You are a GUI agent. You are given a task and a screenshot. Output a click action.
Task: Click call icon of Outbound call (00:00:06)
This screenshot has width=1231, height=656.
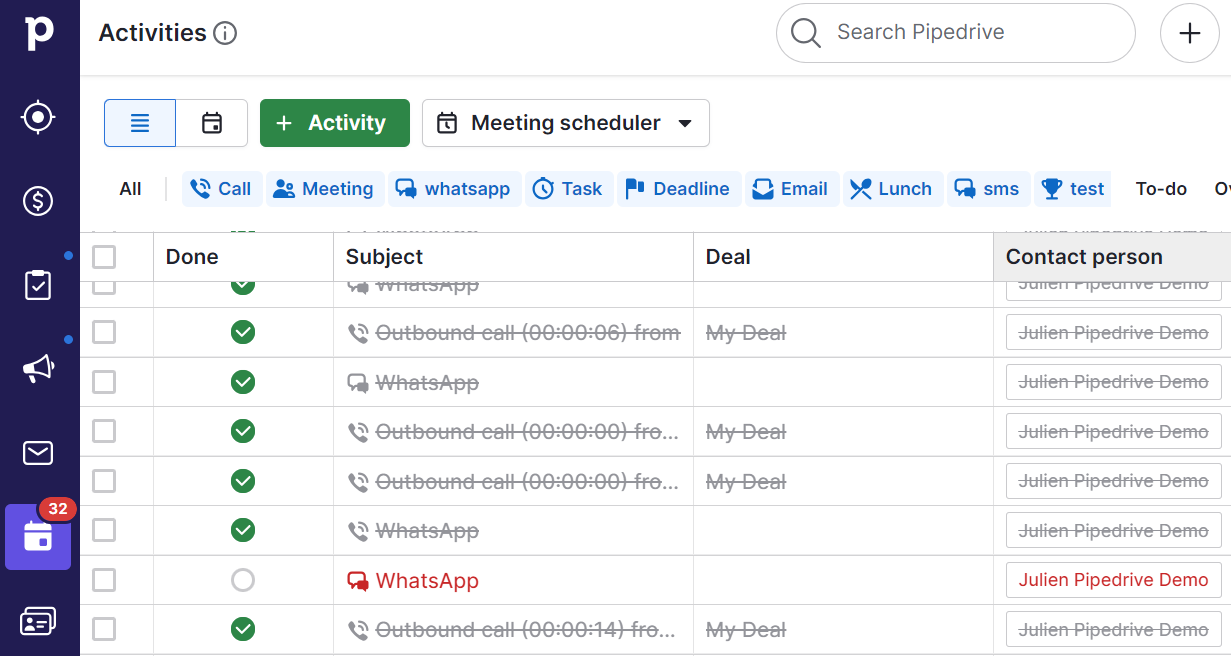(x=358, y=333)
